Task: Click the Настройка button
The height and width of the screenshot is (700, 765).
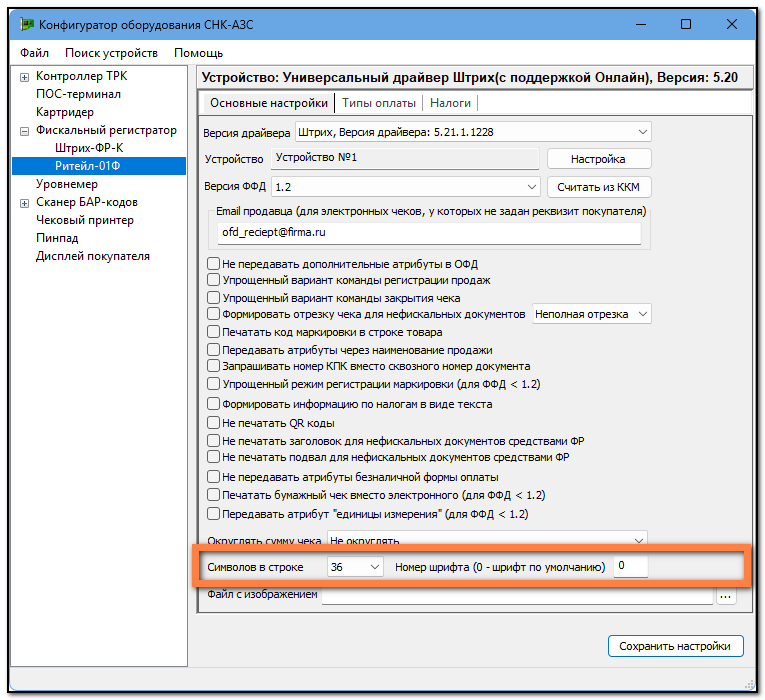Action: click(599, 159)
